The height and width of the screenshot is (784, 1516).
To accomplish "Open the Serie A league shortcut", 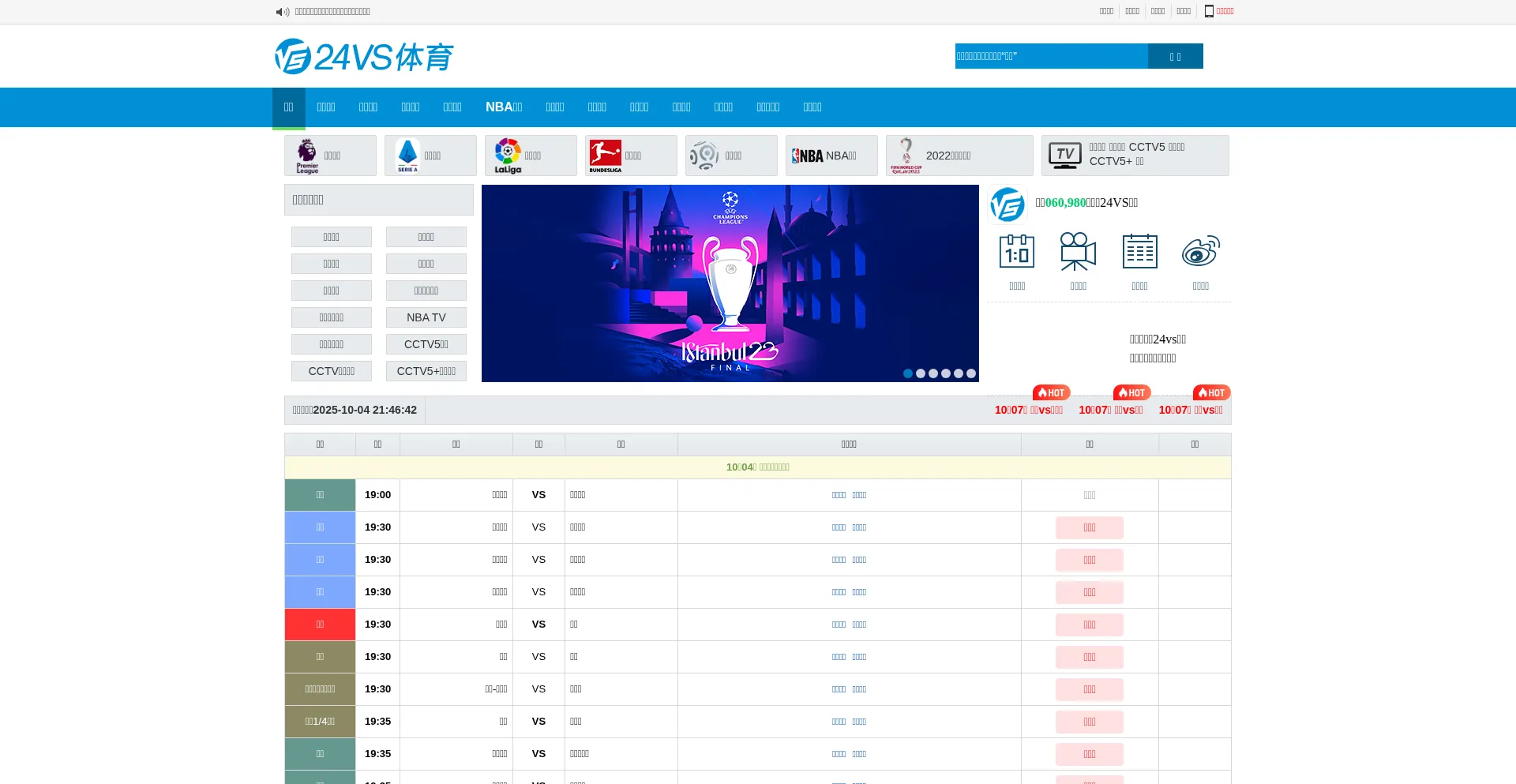I will [x=407, y=156].
